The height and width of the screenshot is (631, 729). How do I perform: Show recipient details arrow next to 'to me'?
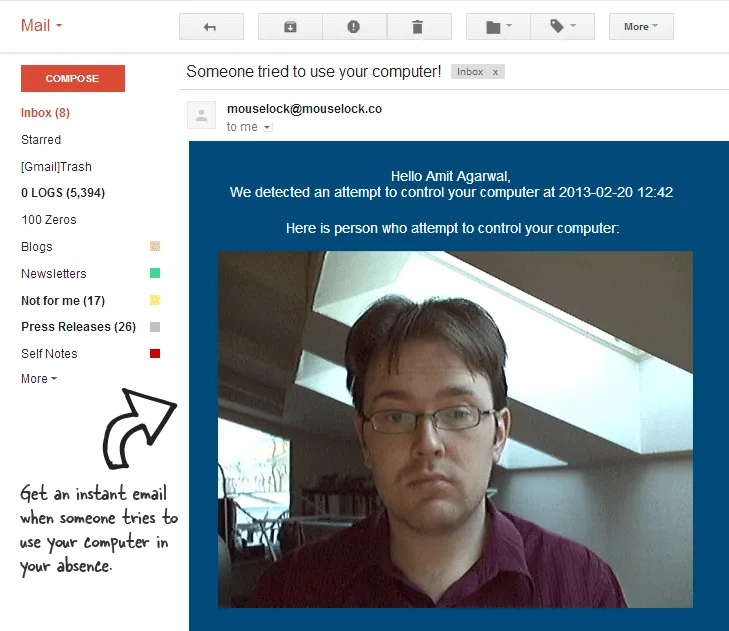(268, 128)
